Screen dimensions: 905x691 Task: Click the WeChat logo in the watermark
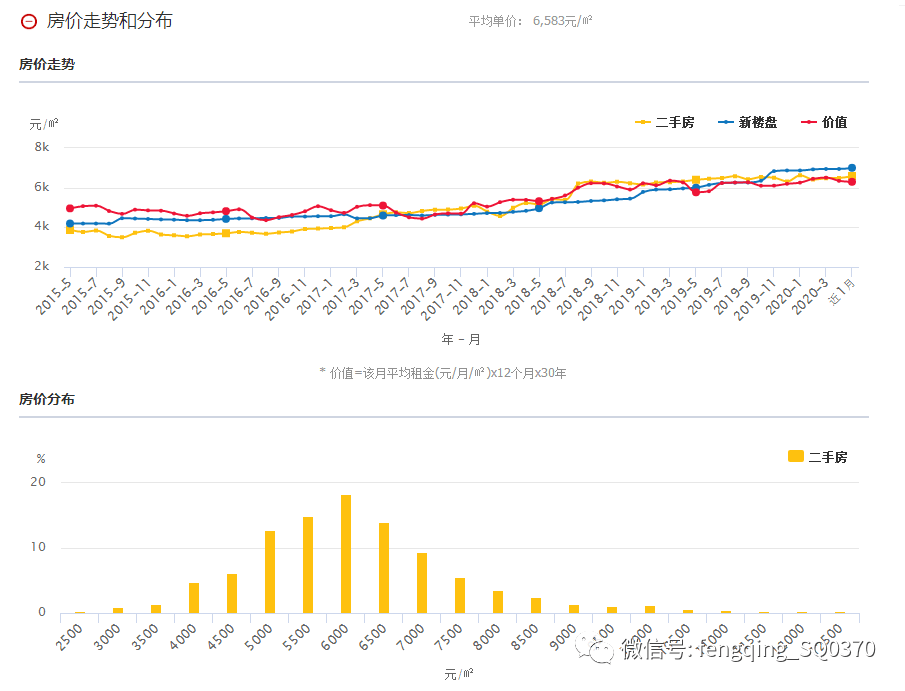point(603,651)
